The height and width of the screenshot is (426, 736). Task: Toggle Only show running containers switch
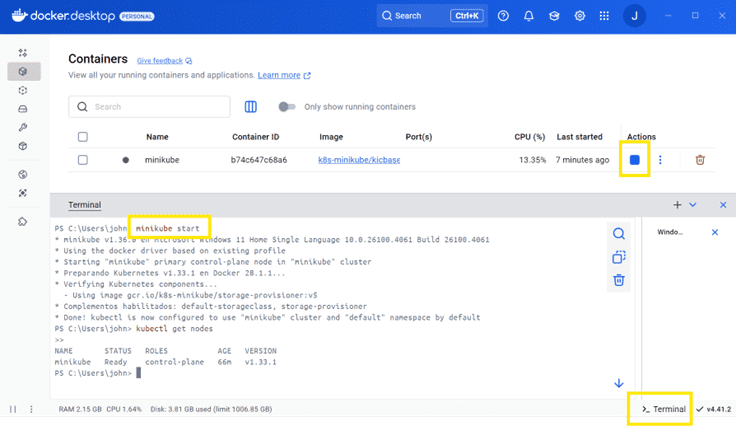point(287,107)
